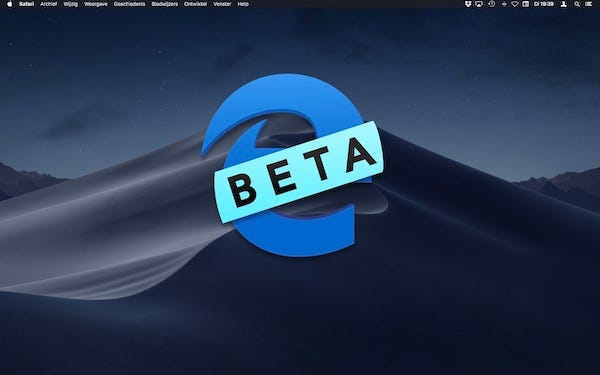Screen dimensions: 600x375
Task: Open the Venster menu
Action: pyautogui.click(x=222, y=4)
